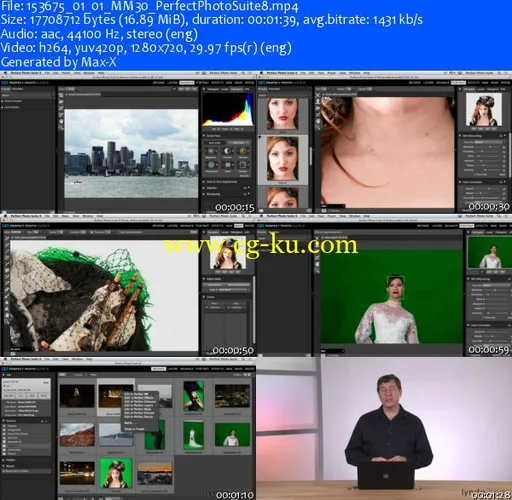Select Zoom tool in the 00:00:30 Portrait frame
Screen dimensions: 512x500
point(317,127)
